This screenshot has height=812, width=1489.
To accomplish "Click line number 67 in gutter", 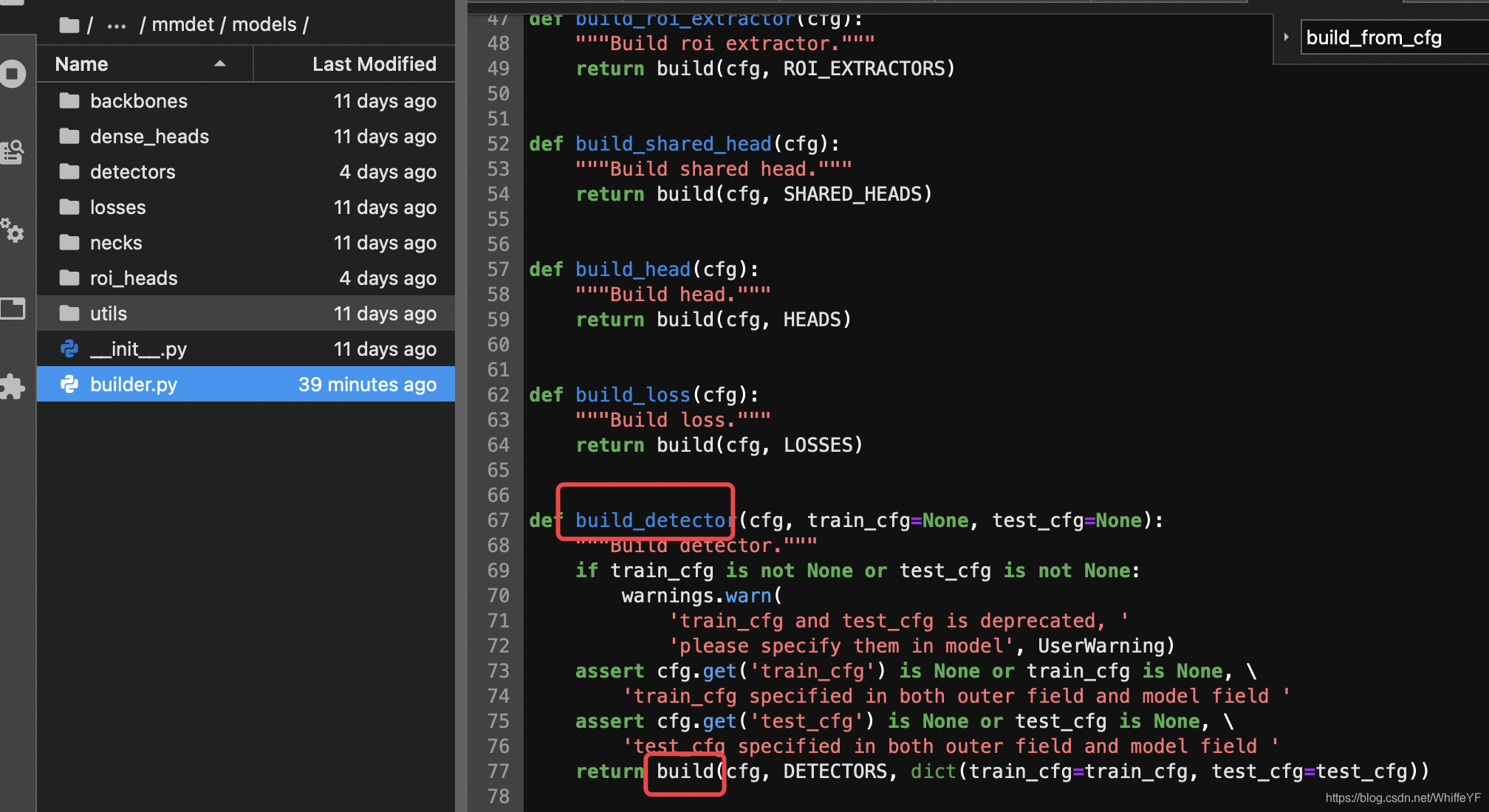I will (x=498, y=520).
